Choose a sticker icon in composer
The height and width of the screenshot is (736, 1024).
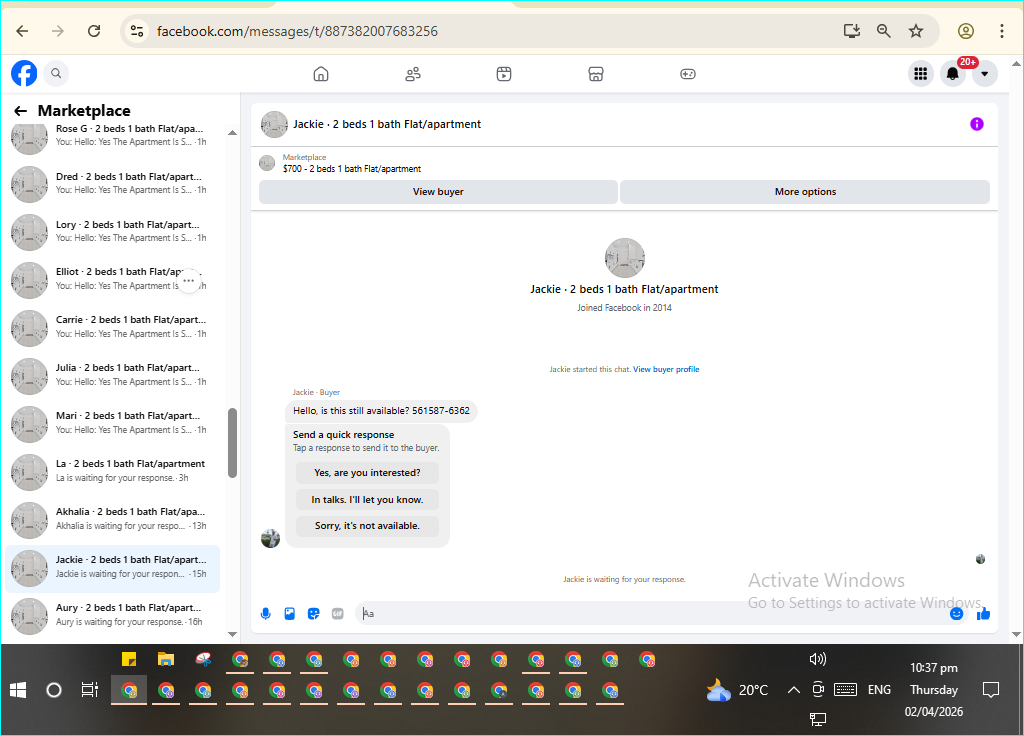point(313,613)
